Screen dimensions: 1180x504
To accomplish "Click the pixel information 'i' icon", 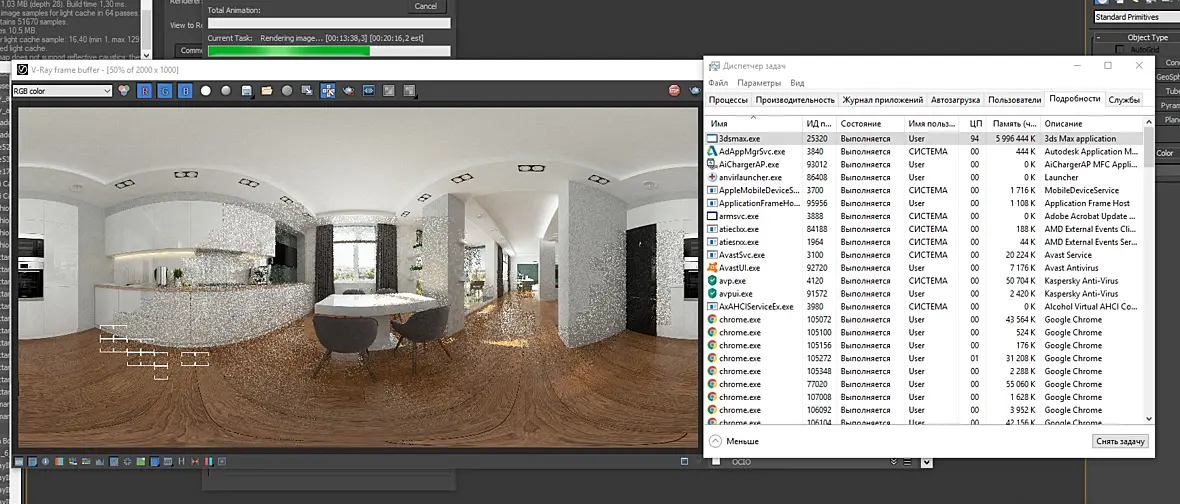I will click(46, 461).
